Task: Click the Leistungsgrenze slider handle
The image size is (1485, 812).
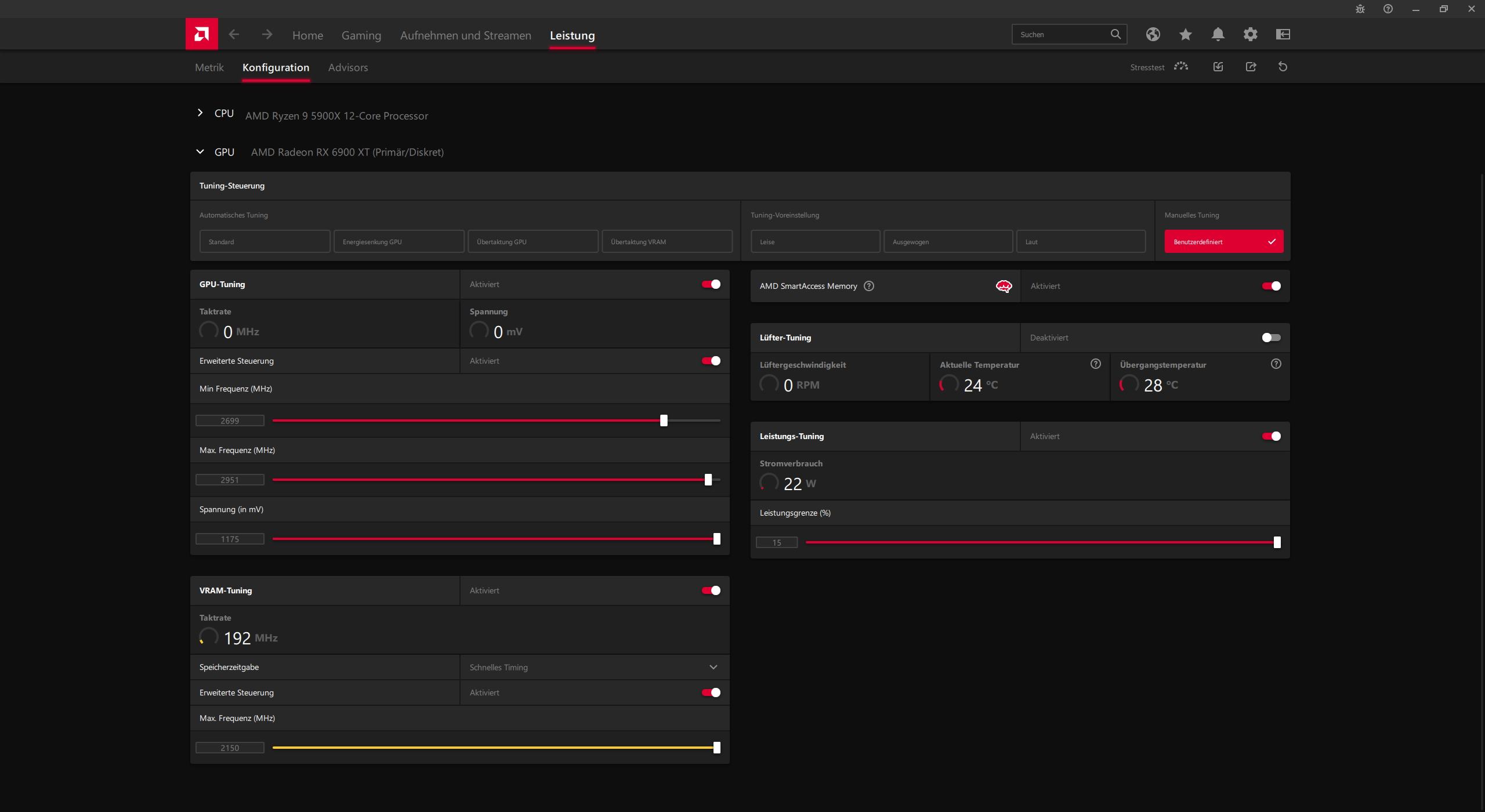Action: (1277, 542)
